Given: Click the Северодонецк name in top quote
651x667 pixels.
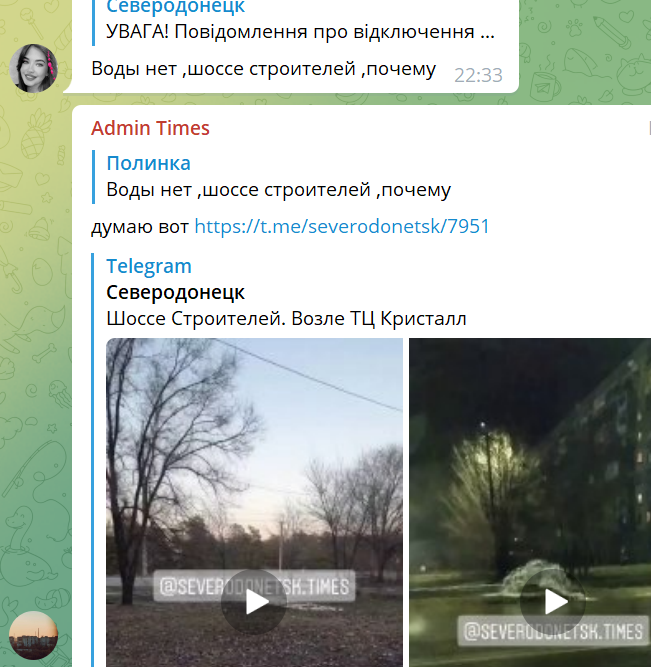Looking at the screenshot, I should point(175,7).
